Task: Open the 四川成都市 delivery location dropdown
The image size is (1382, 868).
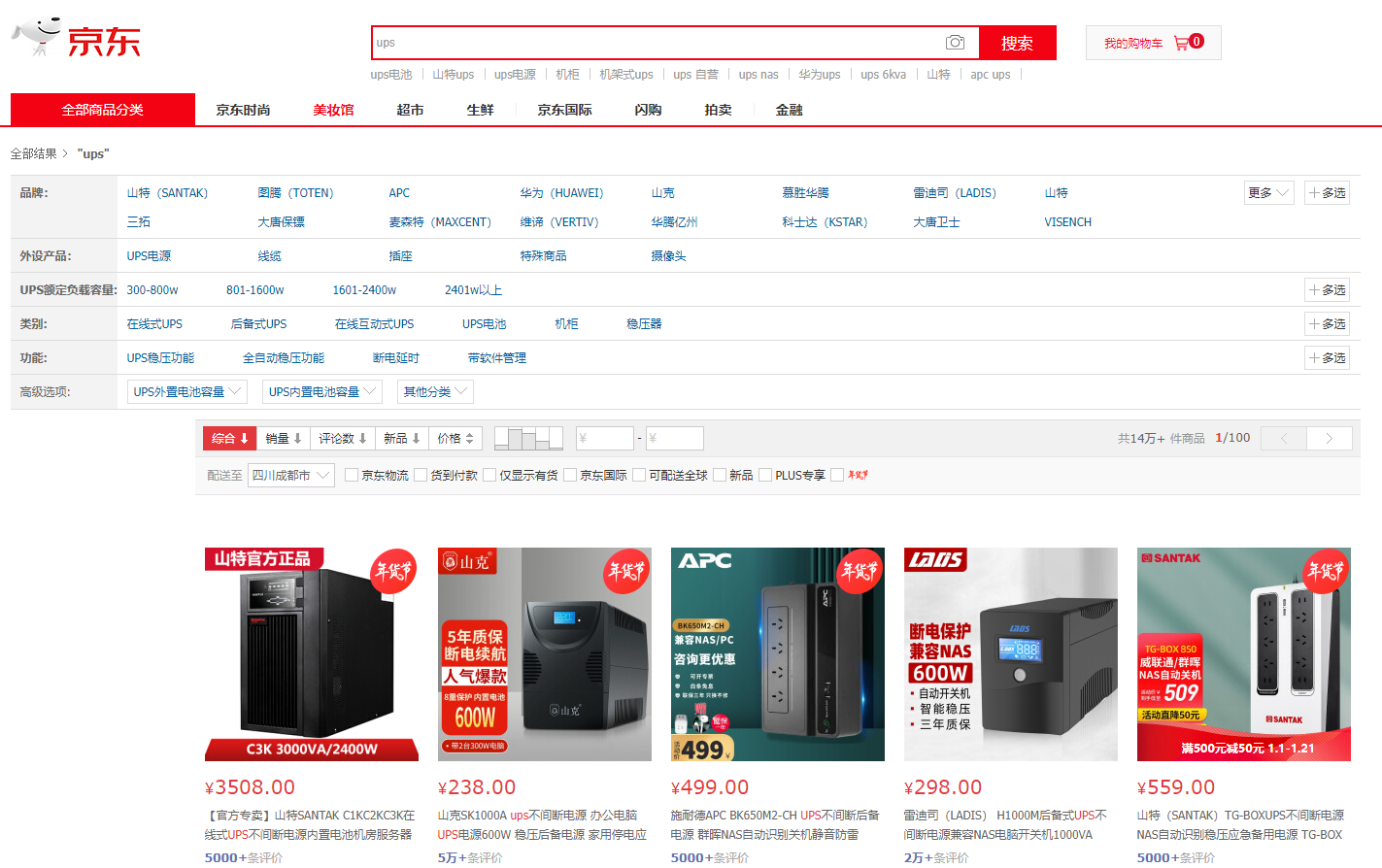Action: coord(291,475)
